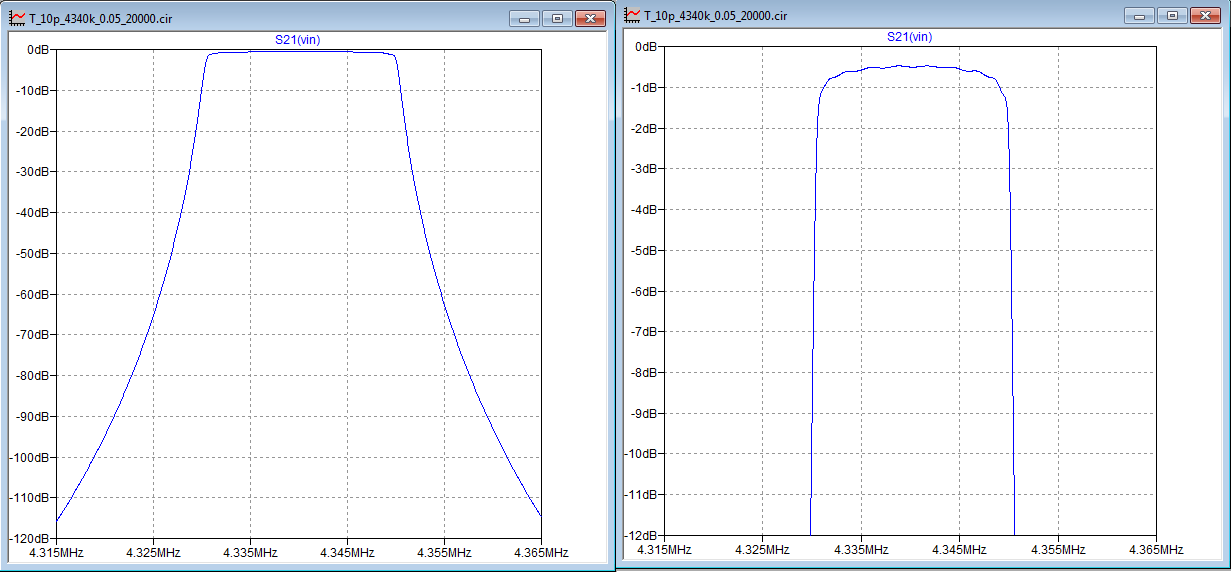Click -6dB axis label in right plot
The image size is (1231, 572).
[x=645, y=291]
